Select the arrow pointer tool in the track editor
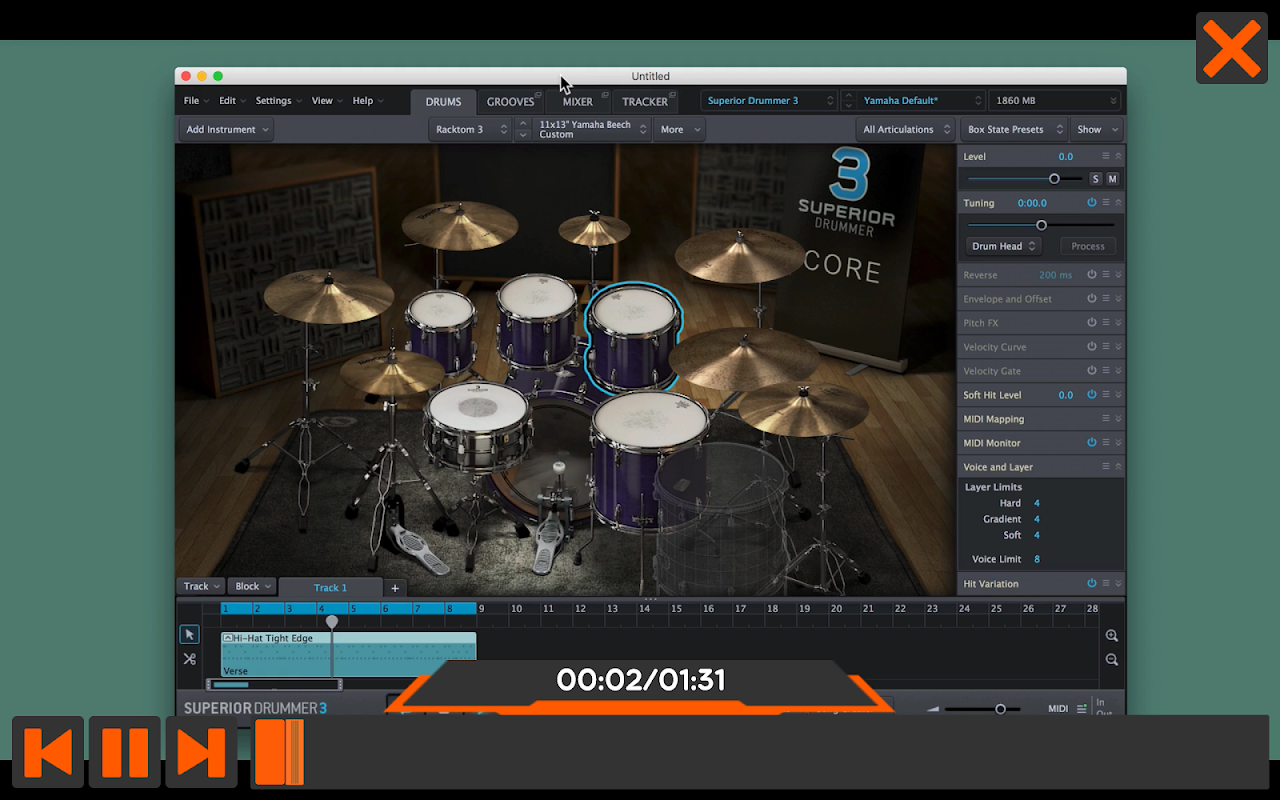The width and height of the screenshot is (1280, 800). (189, 635)
